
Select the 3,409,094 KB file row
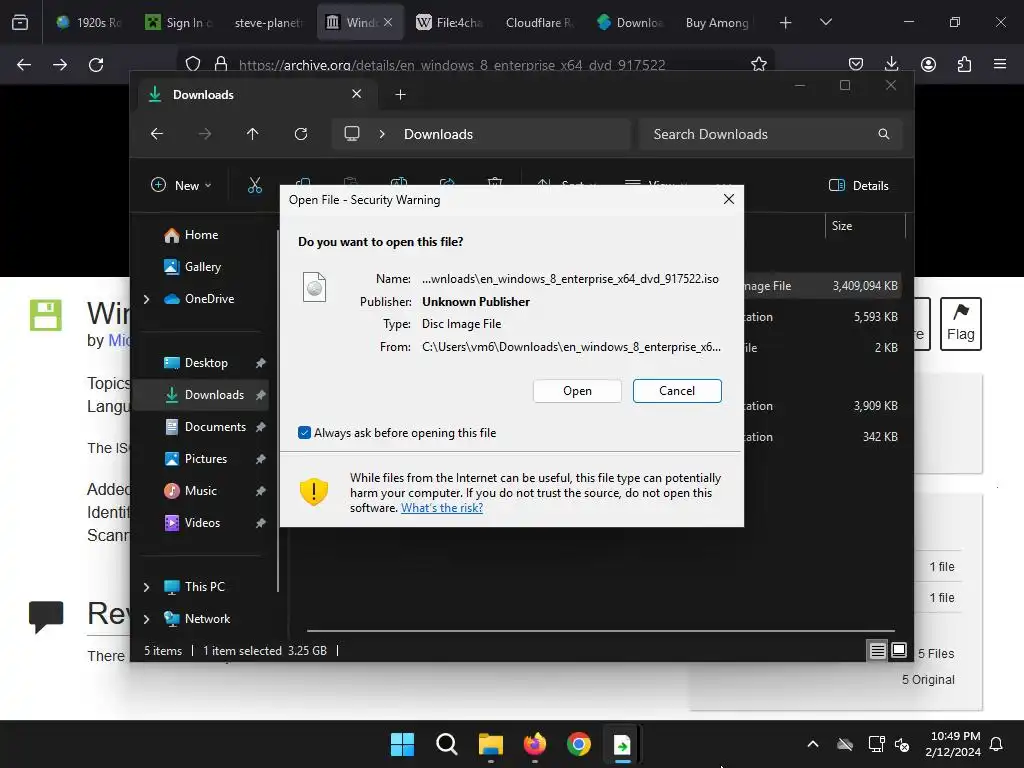[x=823, y=285]
